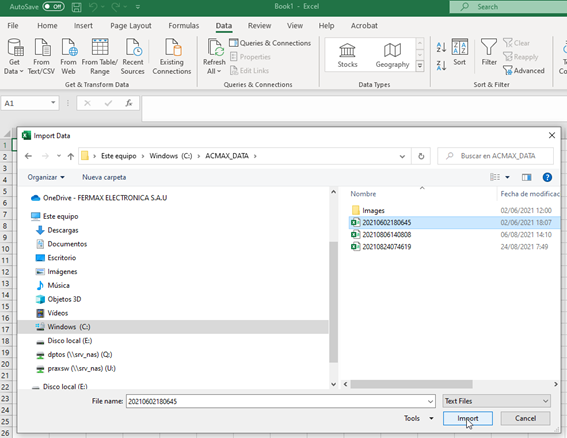Switch to the Review tab
This screenshot has height=438, width=567.
click(x=259, y=26)
